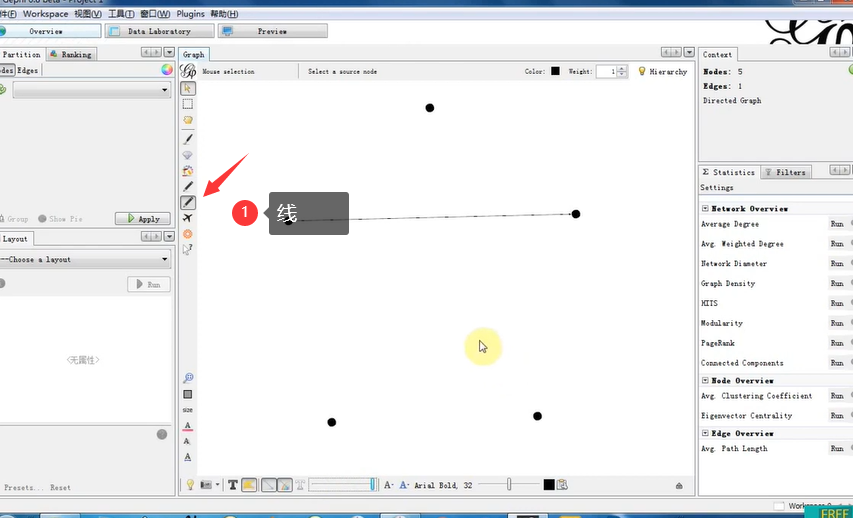Screen dimensions: 853x518
Task: Open the Ranking tab
Action: coord(71,54)
